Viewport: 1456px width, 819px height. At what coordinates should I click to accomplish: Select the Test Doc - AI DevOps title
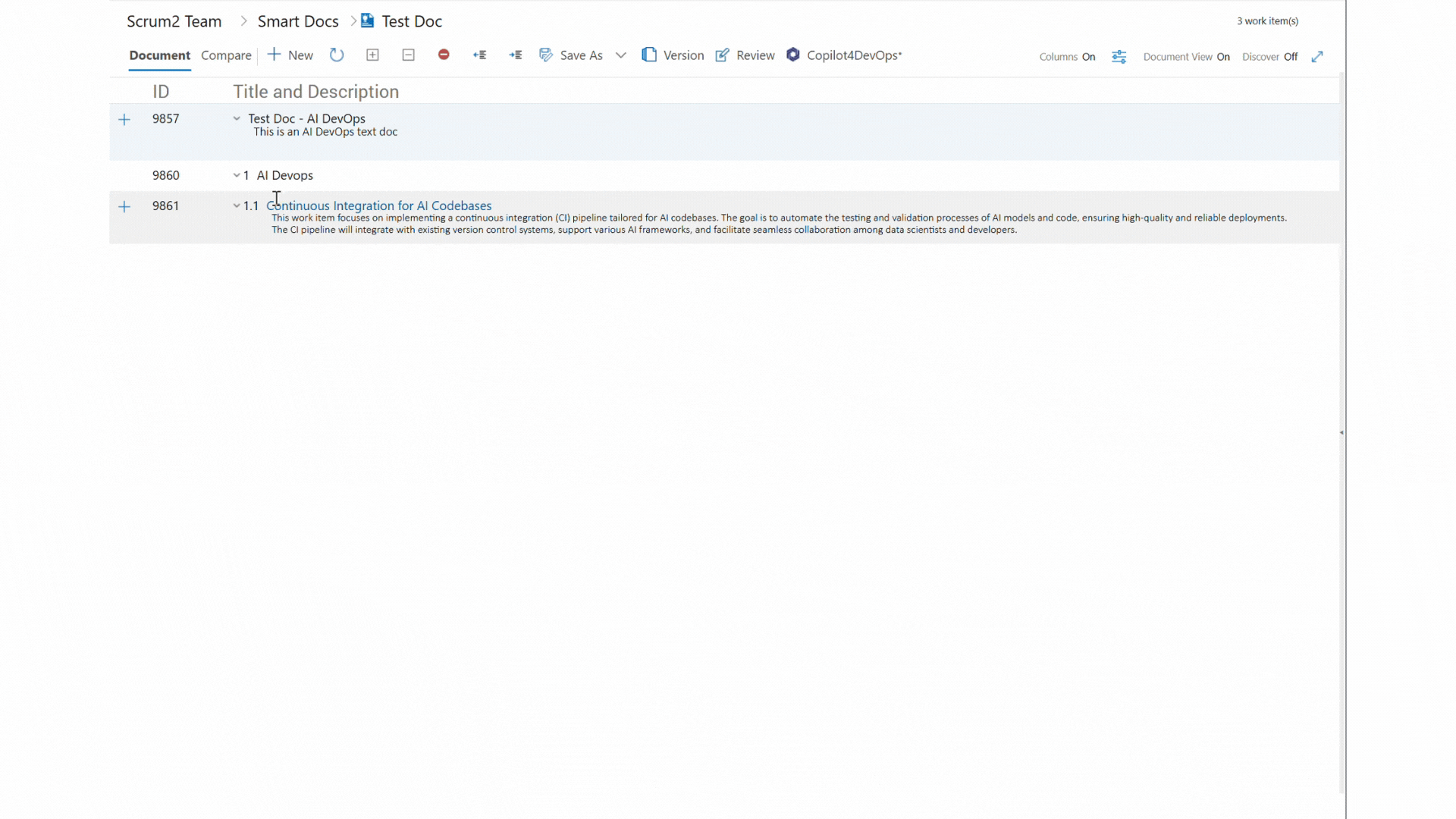306,118
